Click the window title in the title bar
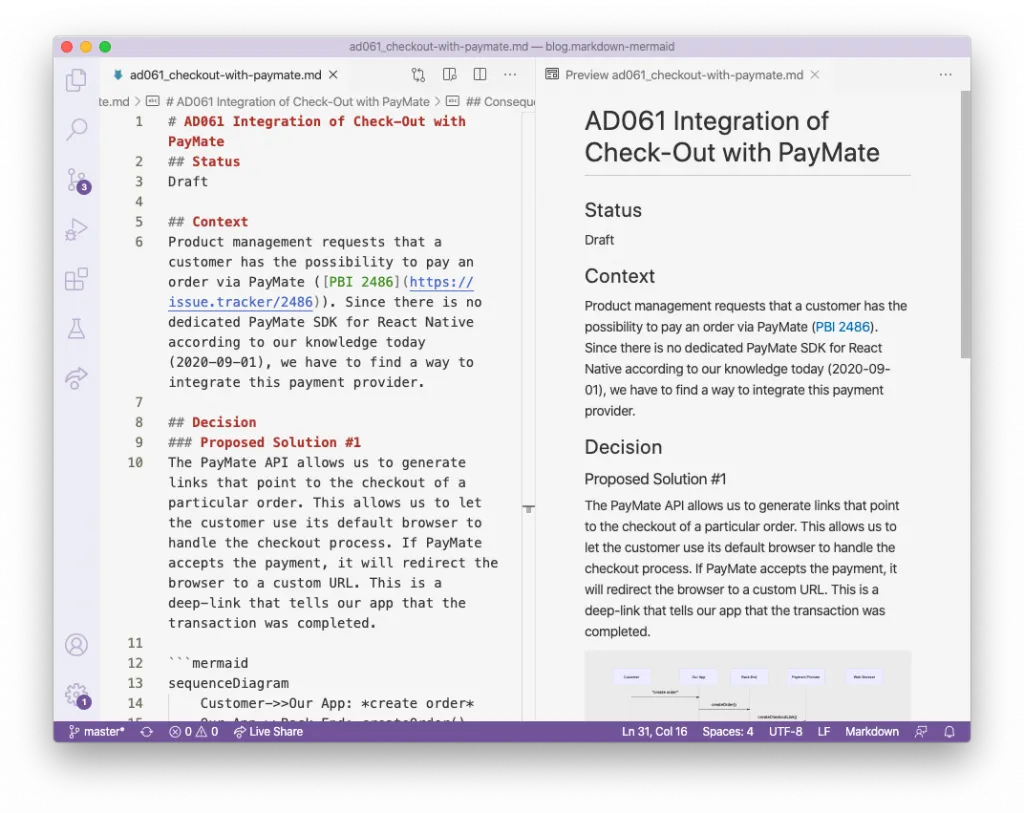Screen dimensions: 1024x813 [511, 47]
